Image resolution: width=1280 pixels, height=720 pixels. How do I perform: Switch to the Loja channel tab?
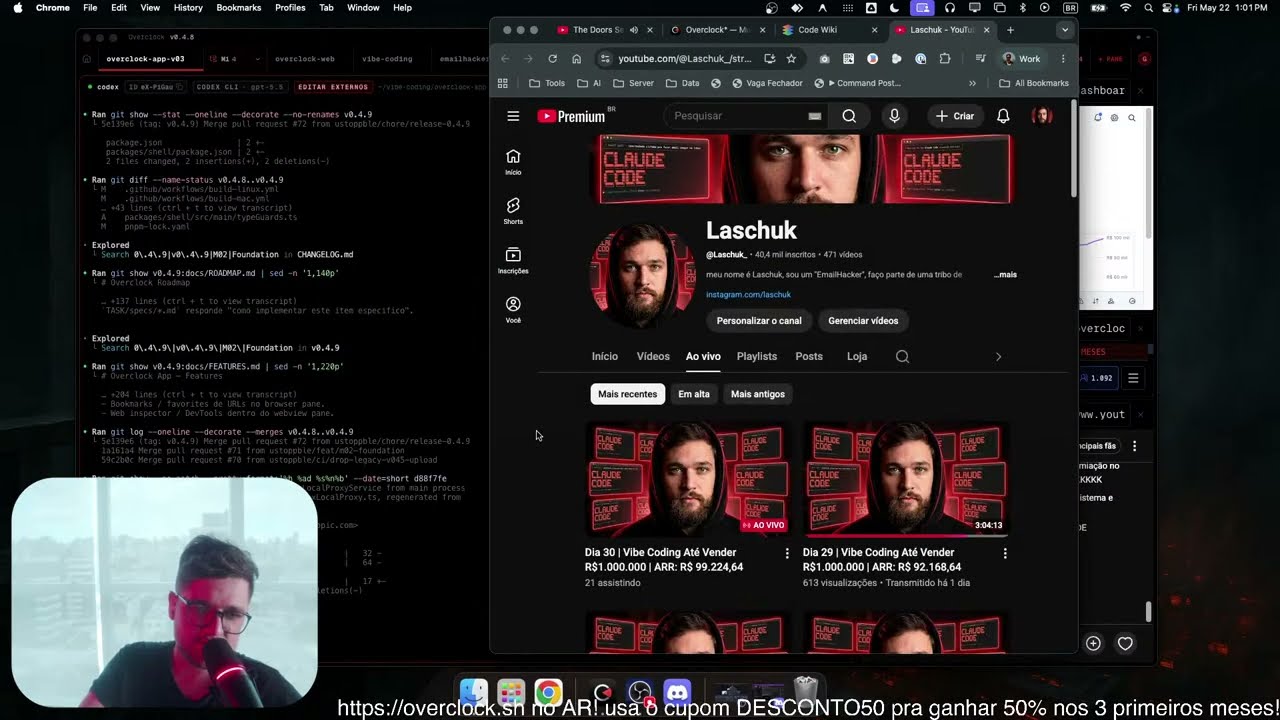coord(857,356)
